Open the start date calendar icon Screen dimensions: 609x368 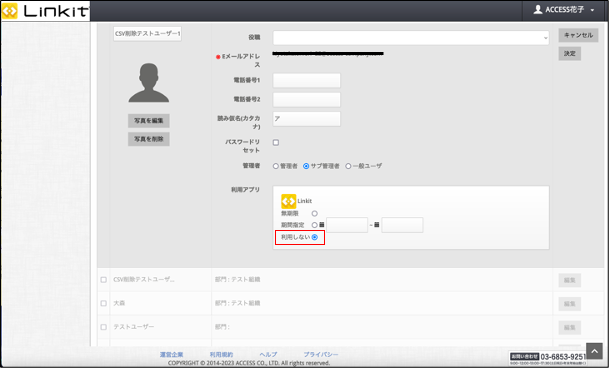click(322, 225)
